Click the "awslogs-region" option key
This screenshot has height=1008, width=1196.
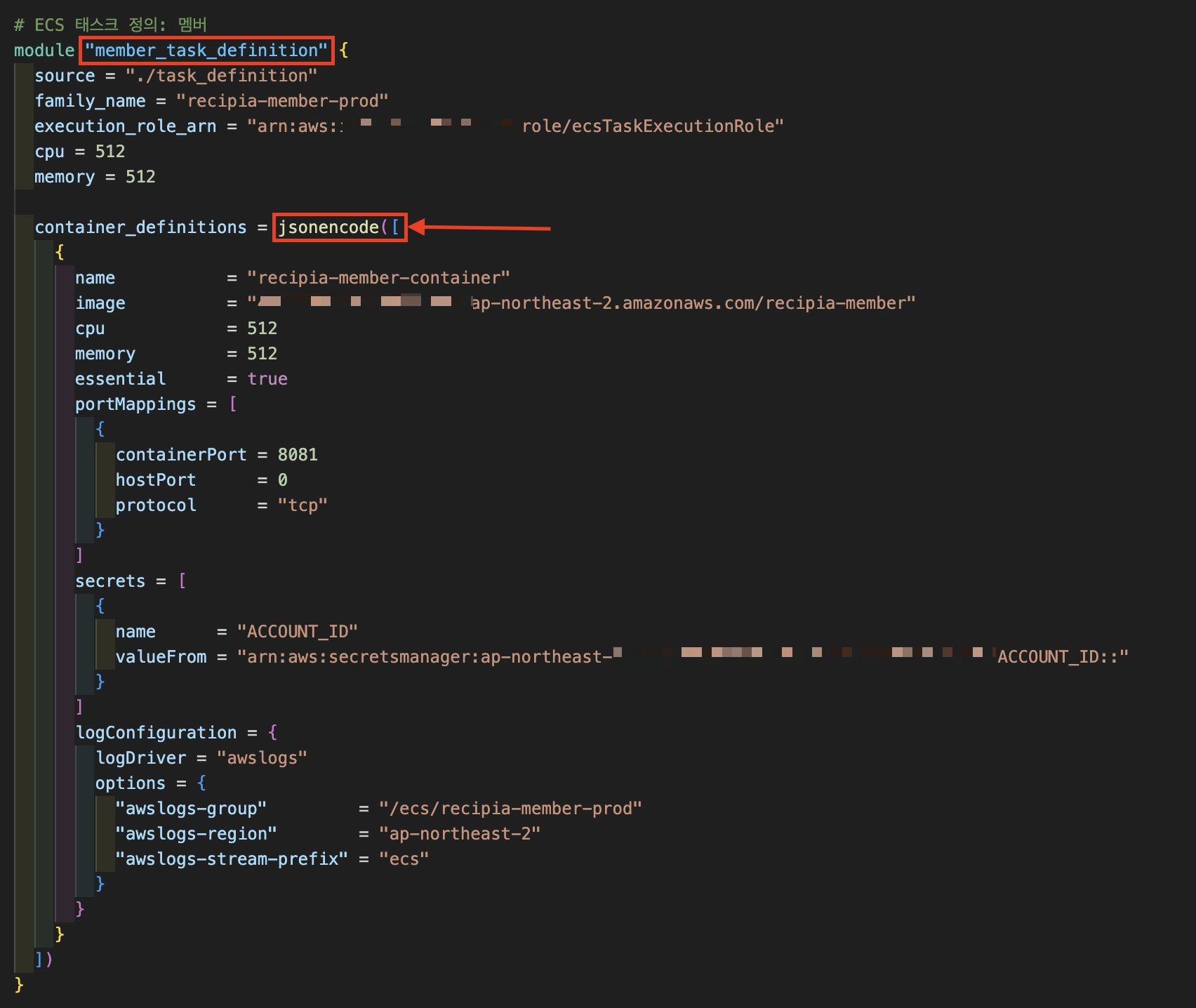(x=196, y=833)
